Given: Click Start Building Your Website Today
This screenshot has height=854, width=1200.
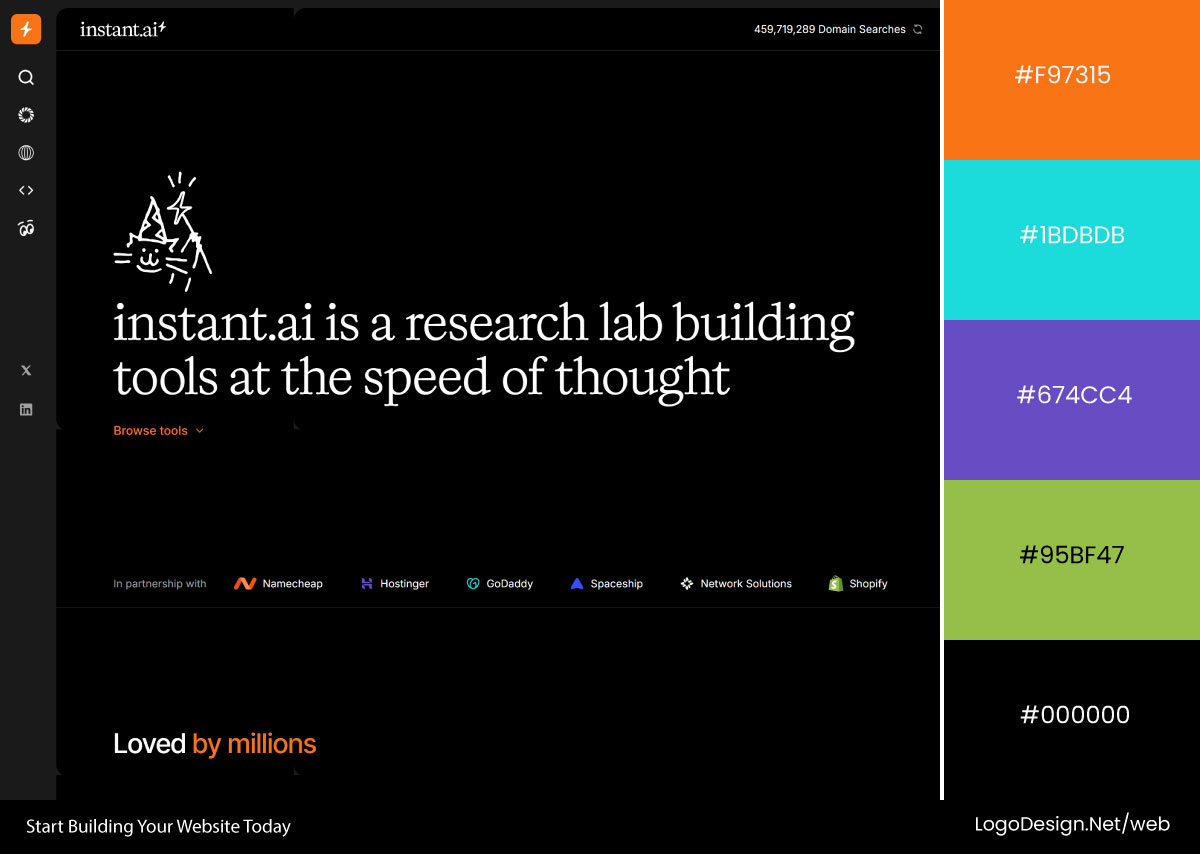Looking at the screenshot, I should [158, 827].
